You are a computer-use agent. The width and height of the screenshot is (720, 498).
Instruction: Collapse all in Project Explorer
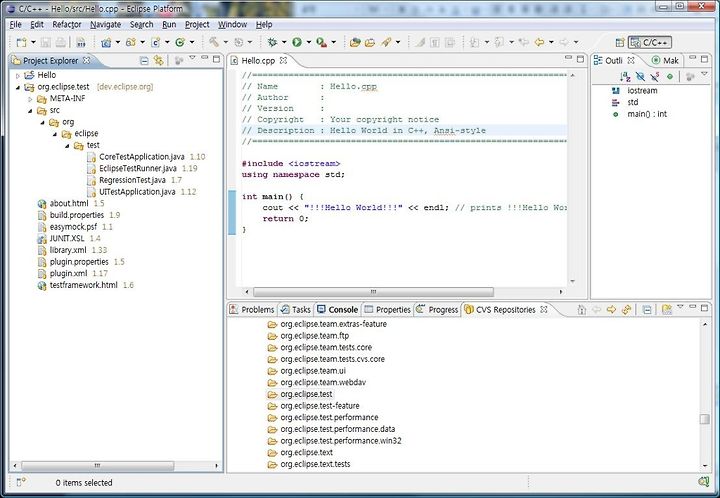144,60
